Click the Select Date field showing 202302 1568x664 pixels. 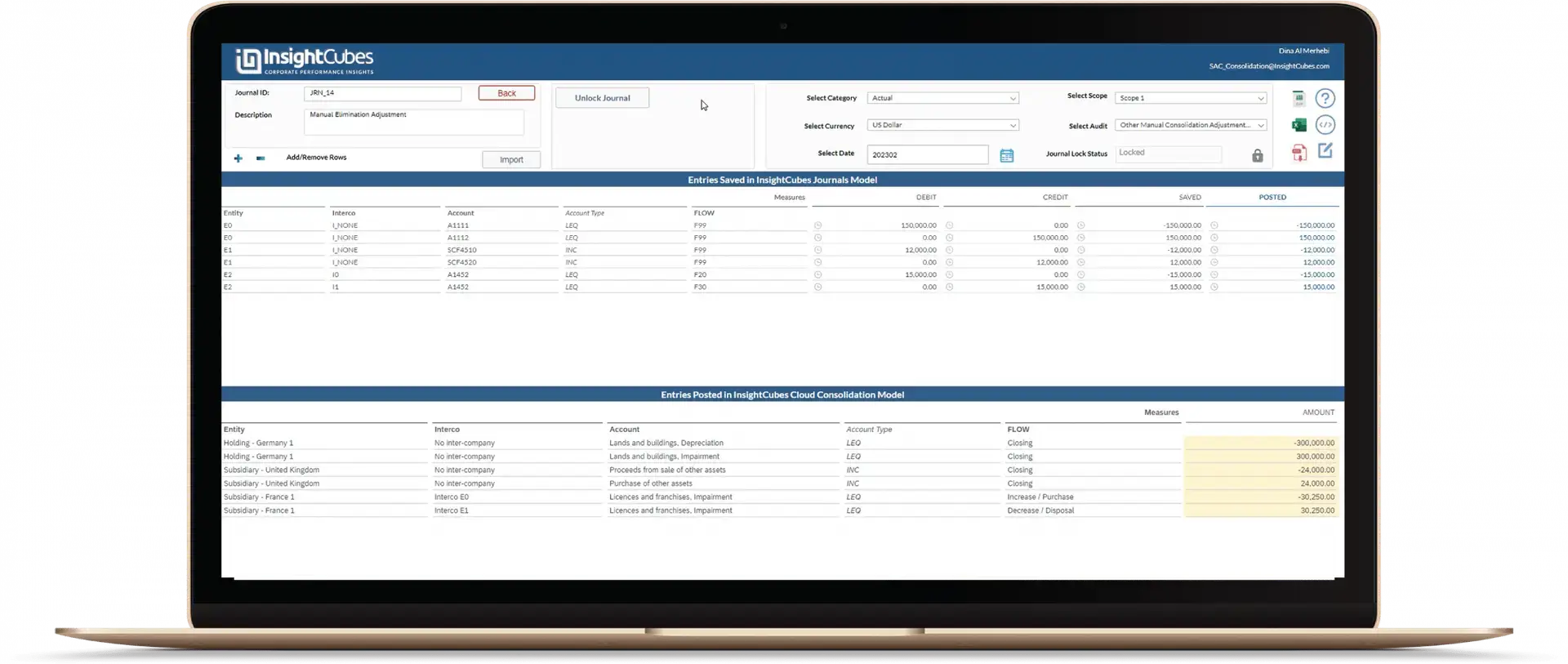click(928, 154)
